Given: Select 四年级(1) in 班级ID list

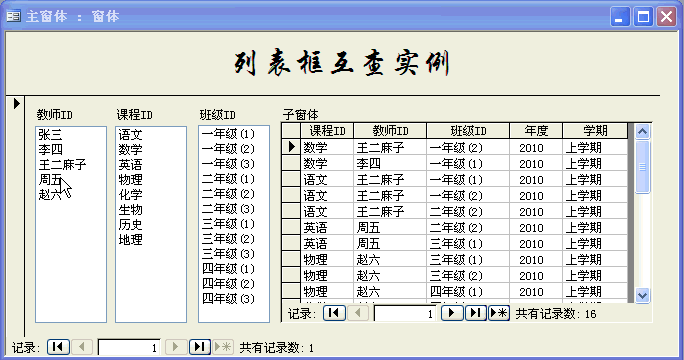Looking at the screenshot, I should (228, 269).
